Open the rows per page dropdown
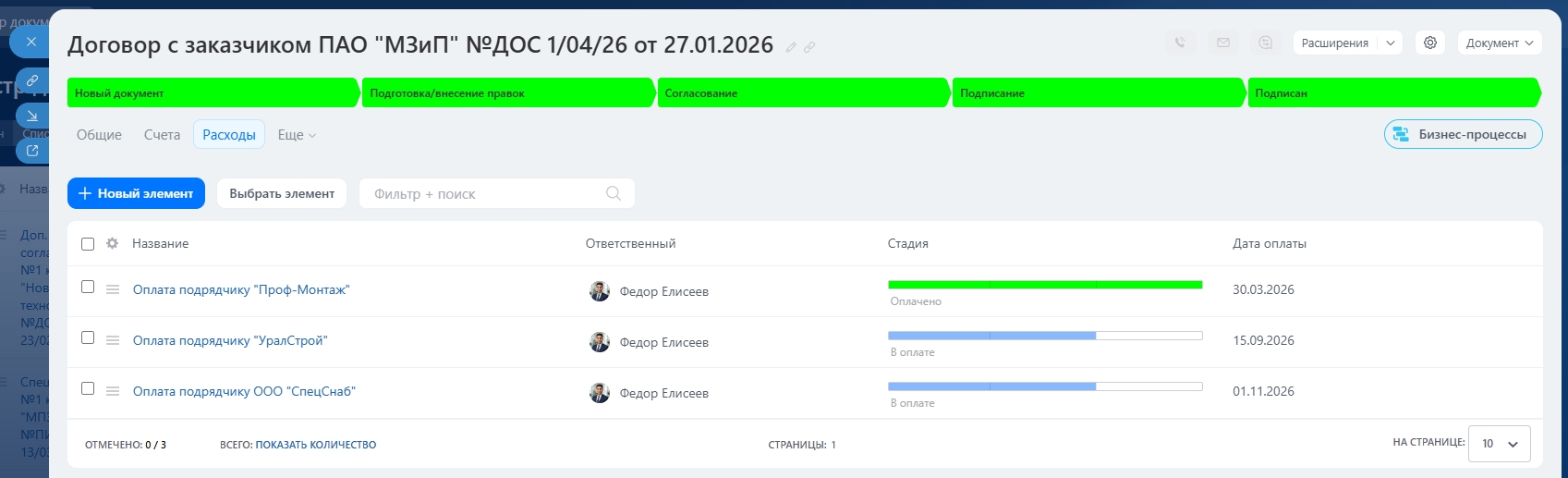The height and width of the screenshot is (478, 1568). click(1500, 444)
